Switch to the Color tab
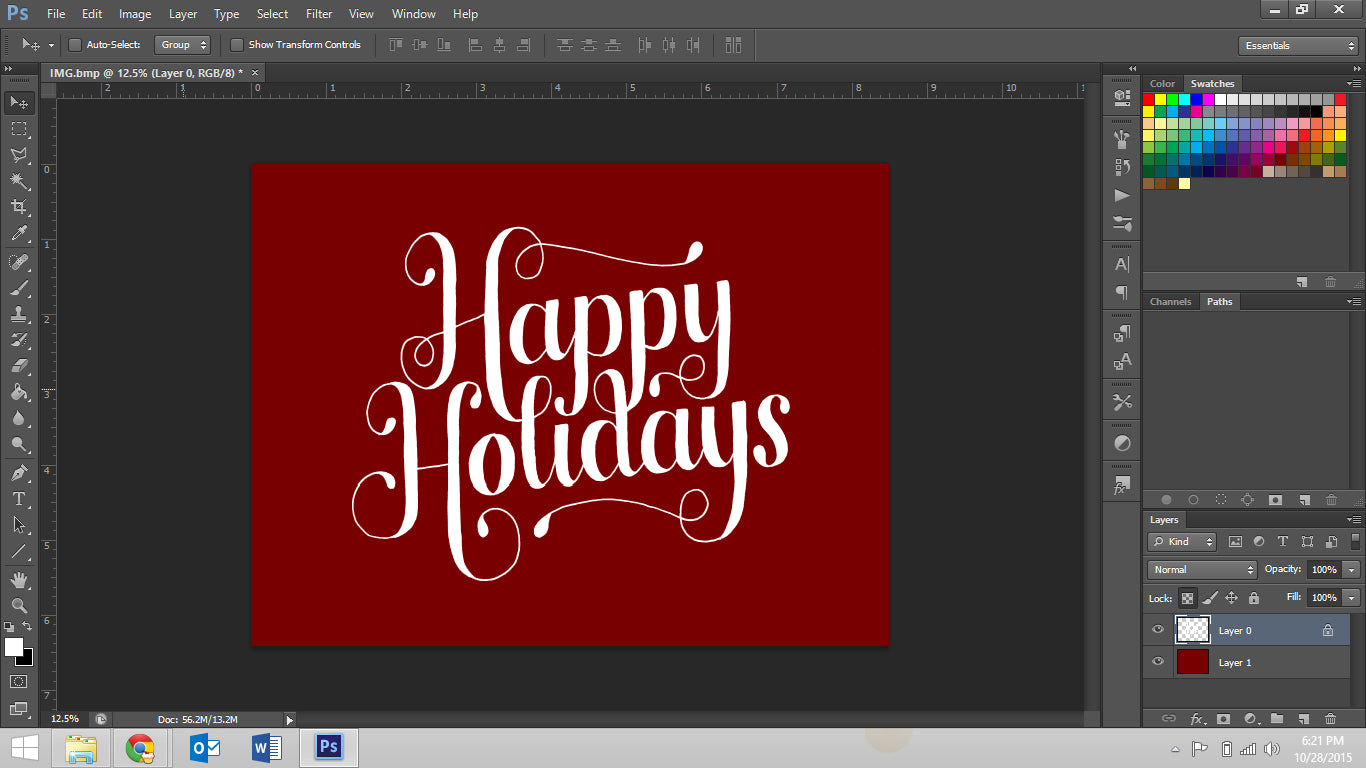 (1163, 84)
